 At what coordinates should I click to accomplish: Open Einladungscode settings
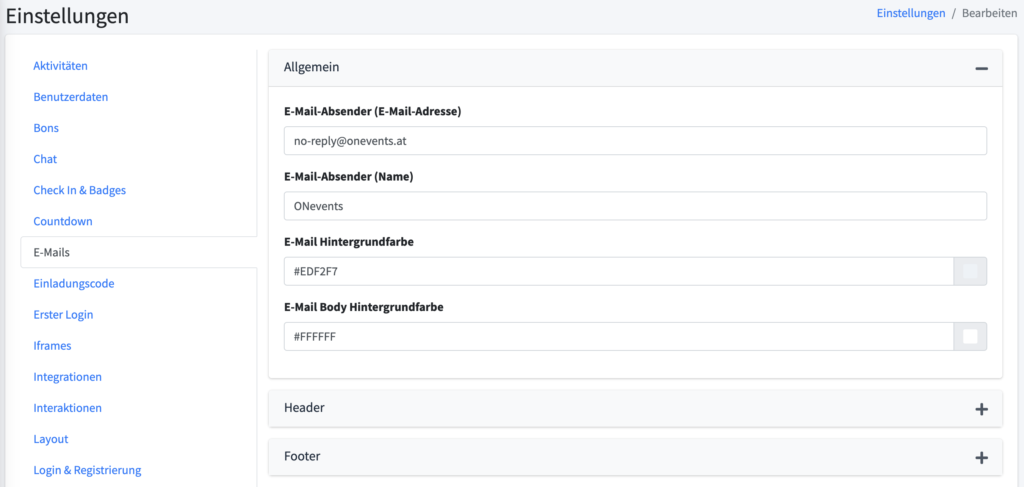[74, 283]
